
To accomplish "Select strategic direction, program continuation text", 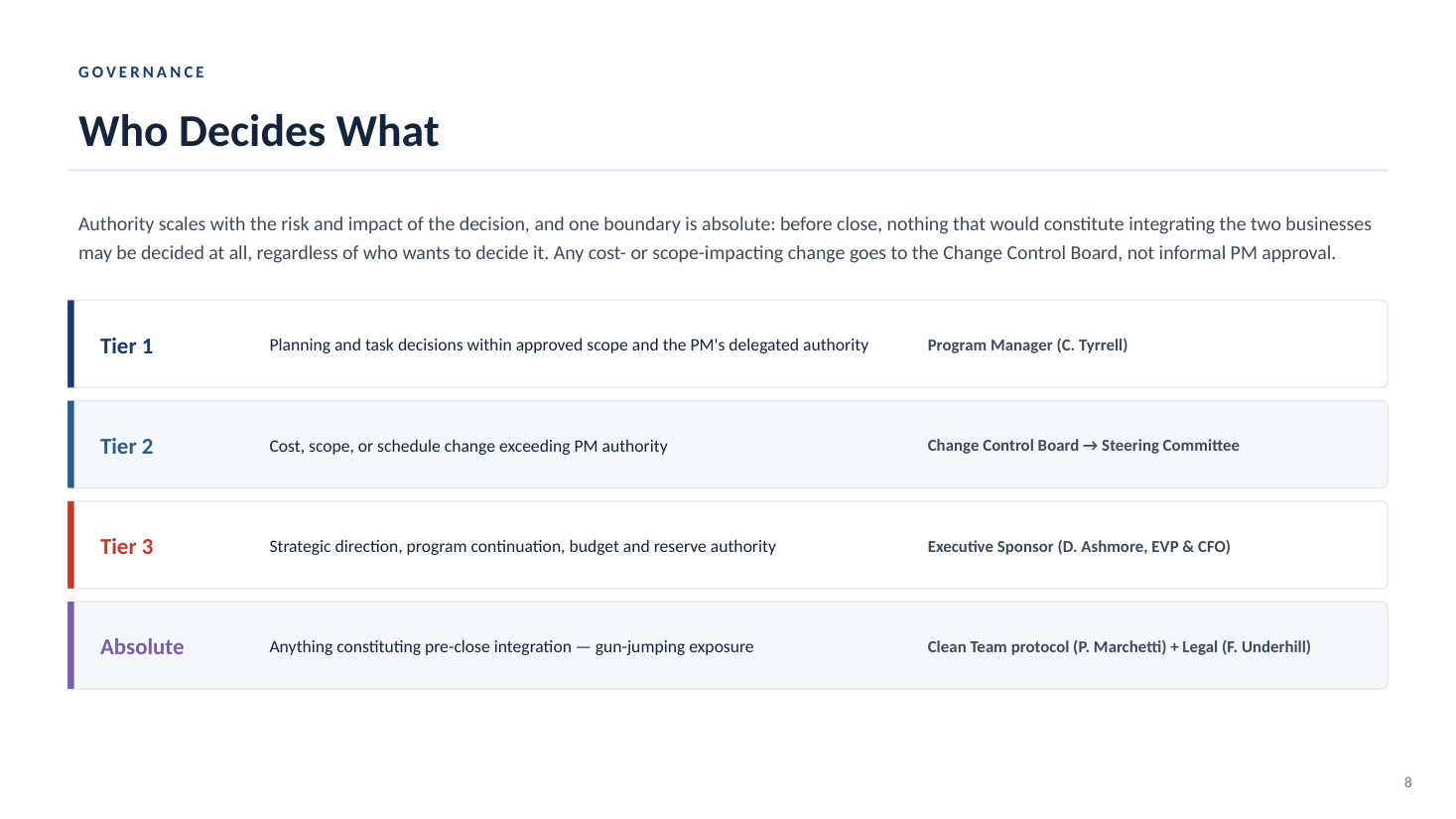I will tap(523, 546).
